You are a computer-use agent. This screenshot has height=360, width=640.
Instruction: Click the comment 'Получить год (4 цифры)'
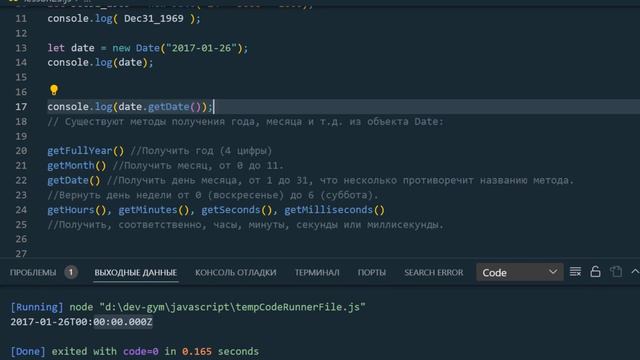click(x=201, y=151)
